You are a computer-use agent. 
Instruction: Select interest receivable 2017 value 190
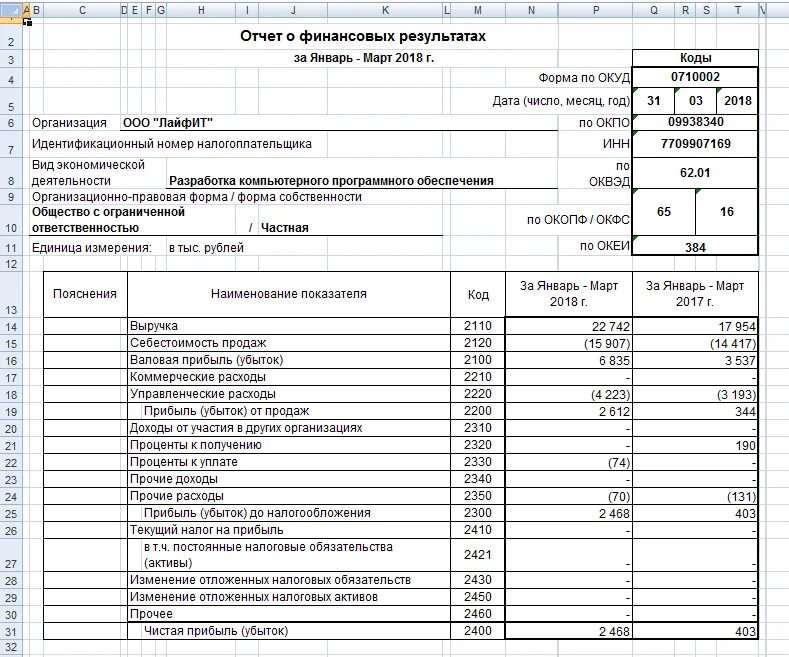695,445
